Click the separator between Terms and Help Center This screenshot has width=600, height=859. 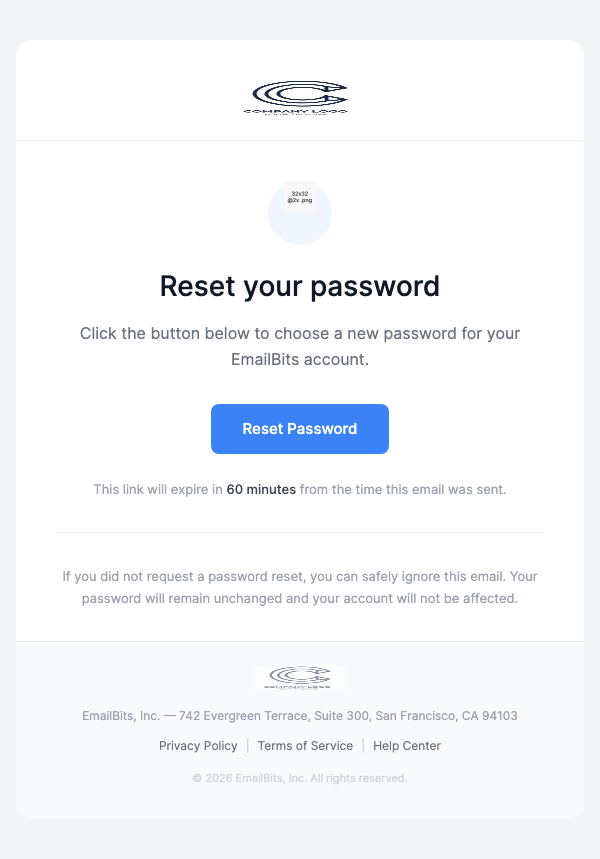[x=362, y=745]
